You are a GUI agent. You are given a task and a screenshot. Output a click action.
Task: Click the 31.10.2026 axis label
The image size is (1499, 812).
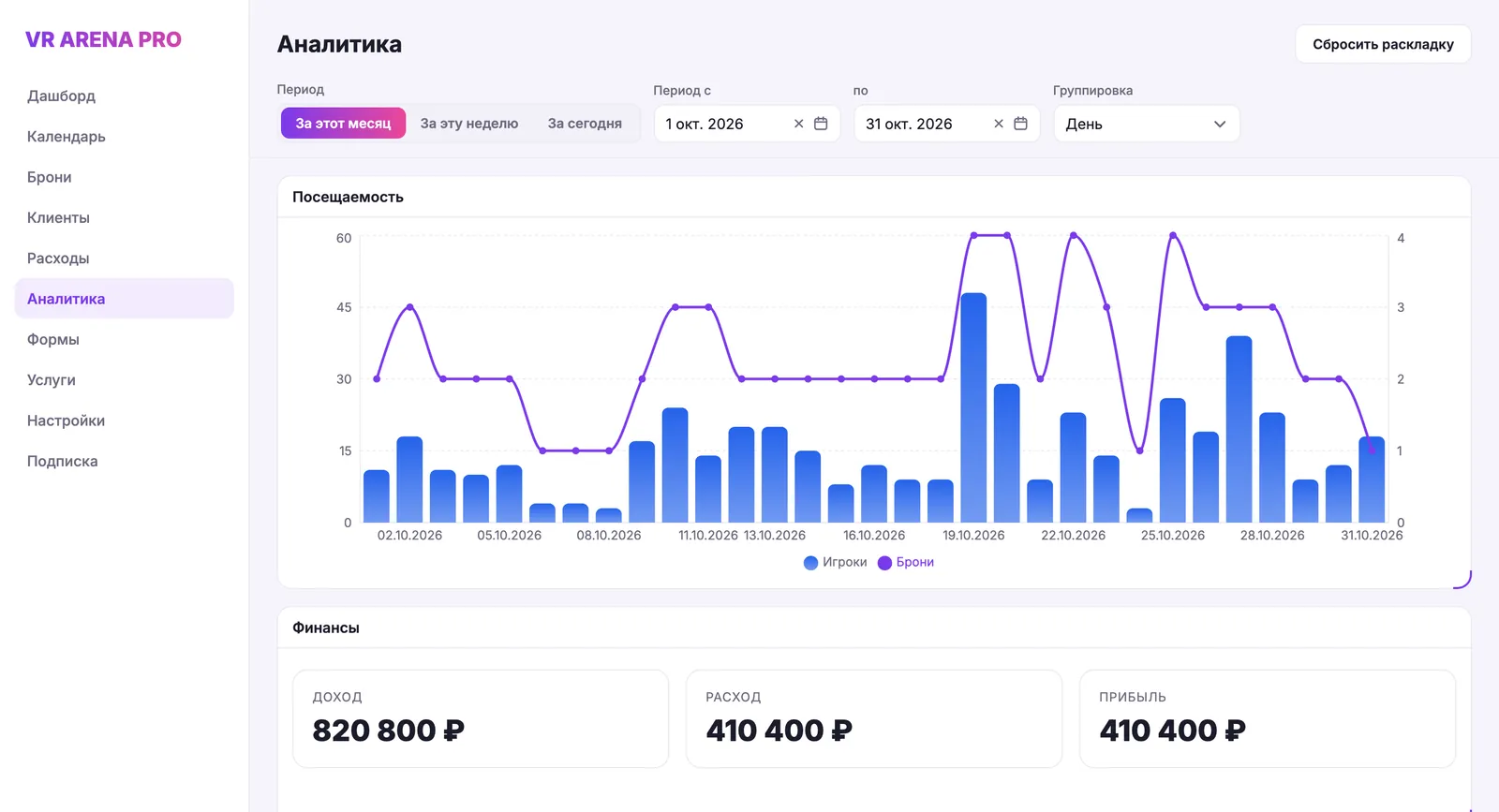(1372, 536)
